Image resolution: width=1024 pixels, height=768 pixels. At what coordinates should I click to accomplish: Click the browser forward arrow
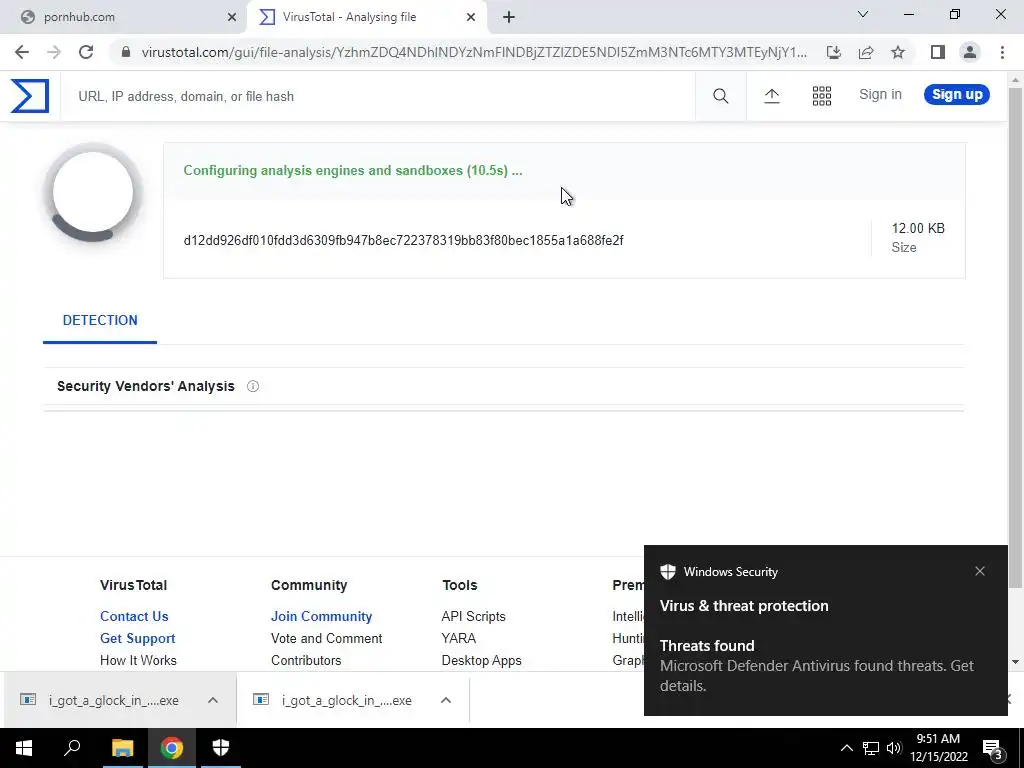pos(54,52)
